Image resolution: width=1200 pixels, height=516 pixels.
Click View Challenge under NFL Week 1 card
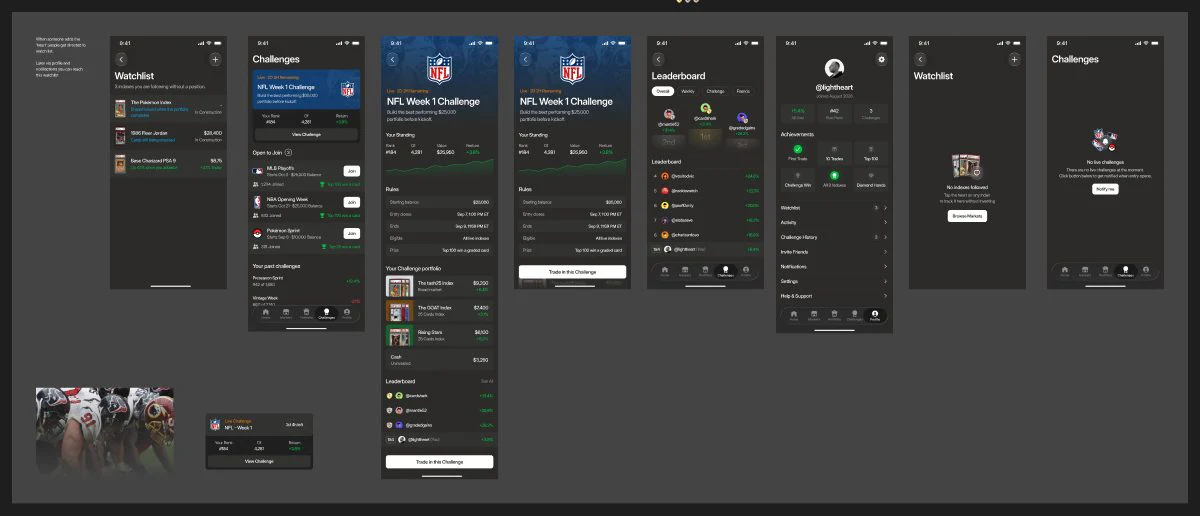click(306, 134)
